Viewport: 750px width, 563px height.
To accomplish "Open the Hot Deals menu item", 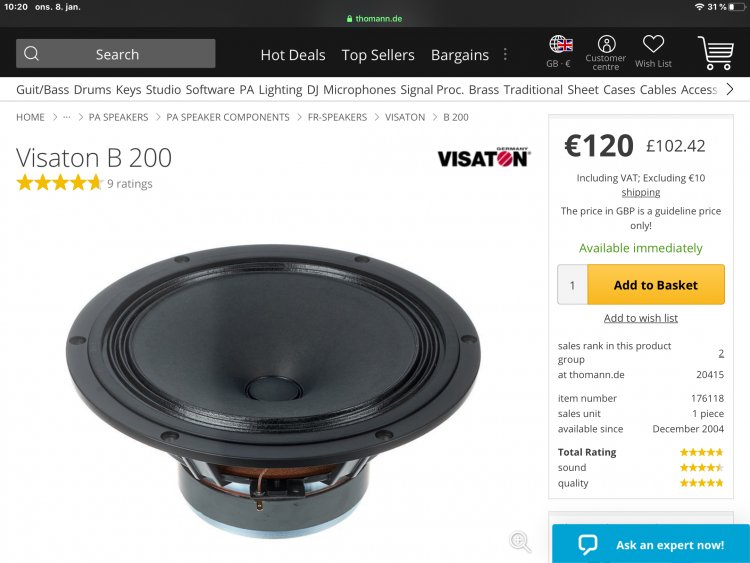I will click(x=293, y=55).
